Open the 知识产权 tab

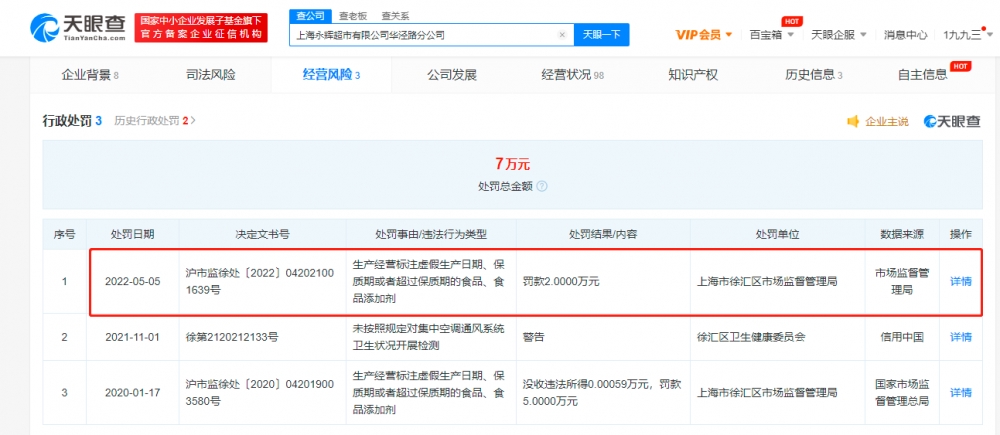click(692, 75)
